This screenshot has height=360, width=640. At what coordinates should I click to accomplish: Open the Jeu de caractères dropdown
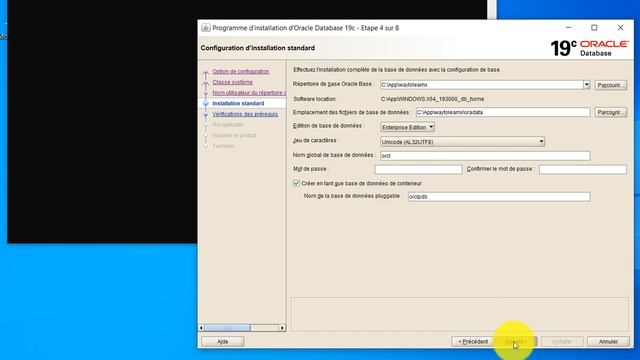462,142
